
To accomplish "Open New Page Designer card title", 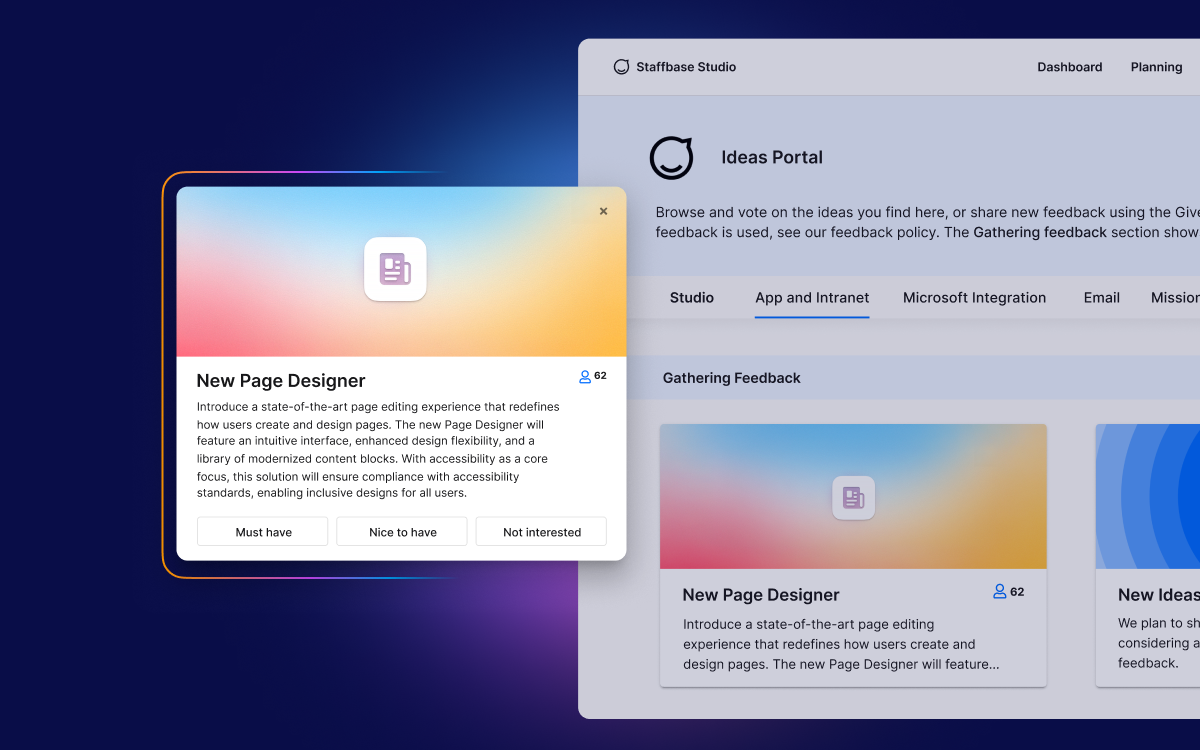I will pos(761,595).
